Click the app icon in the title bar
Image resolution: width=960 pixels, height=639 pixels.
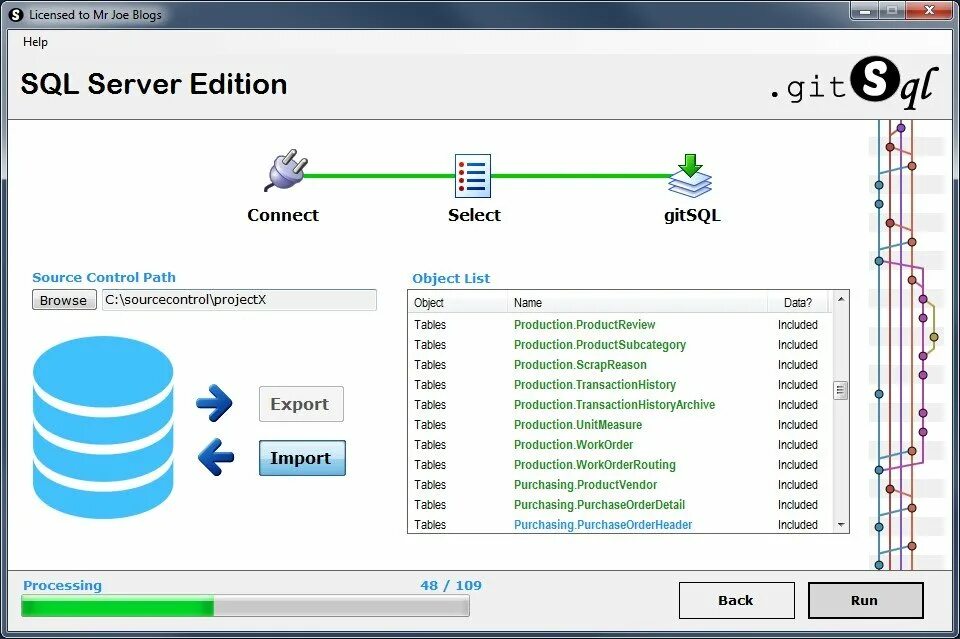[16, 15]
